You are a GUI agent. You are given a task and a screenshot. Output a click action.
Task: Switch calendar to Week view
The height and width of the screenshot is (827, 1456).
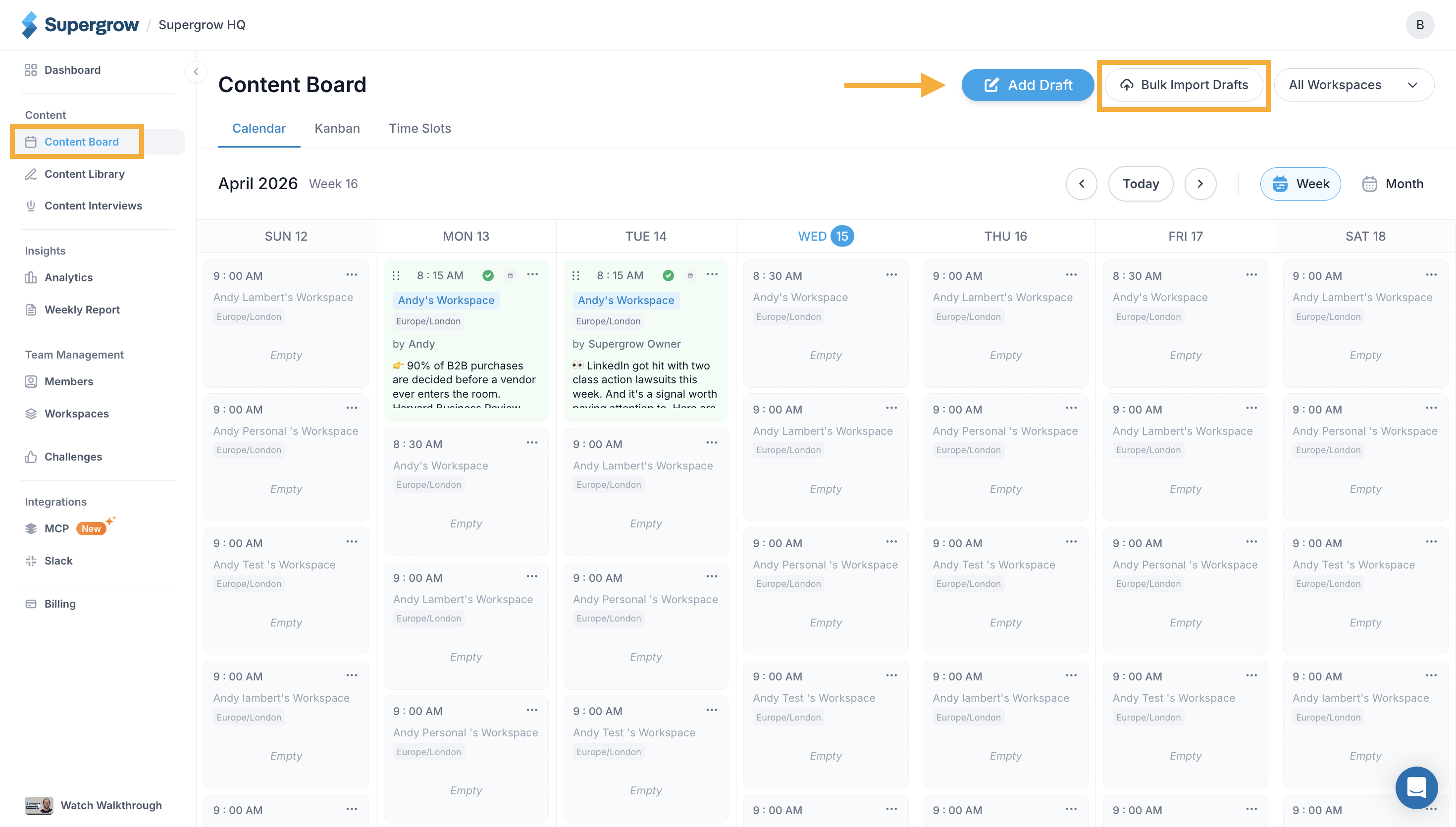coord(1300,184)
